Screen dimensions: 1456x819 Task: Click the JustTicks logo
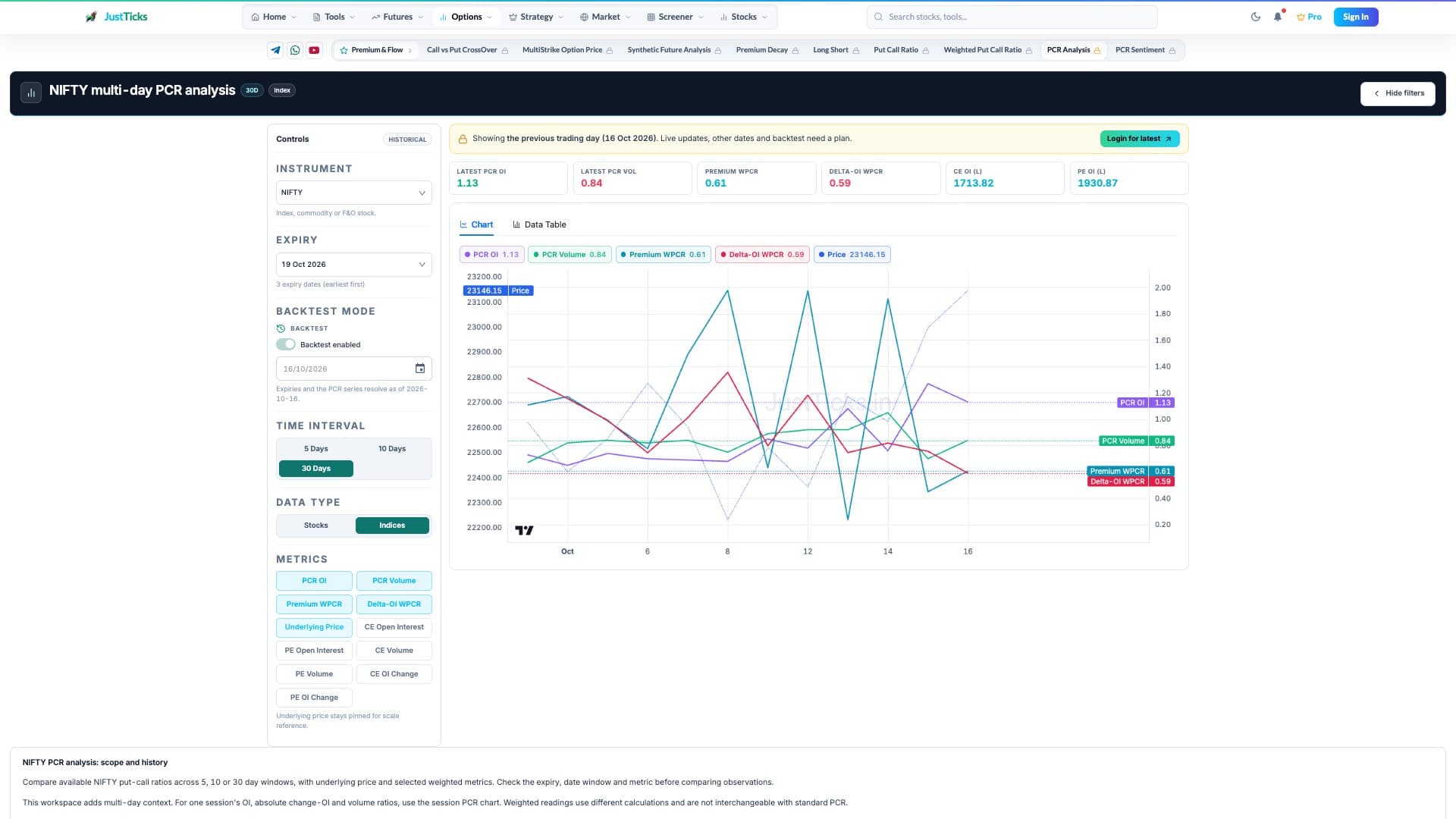tap(117, 17)
